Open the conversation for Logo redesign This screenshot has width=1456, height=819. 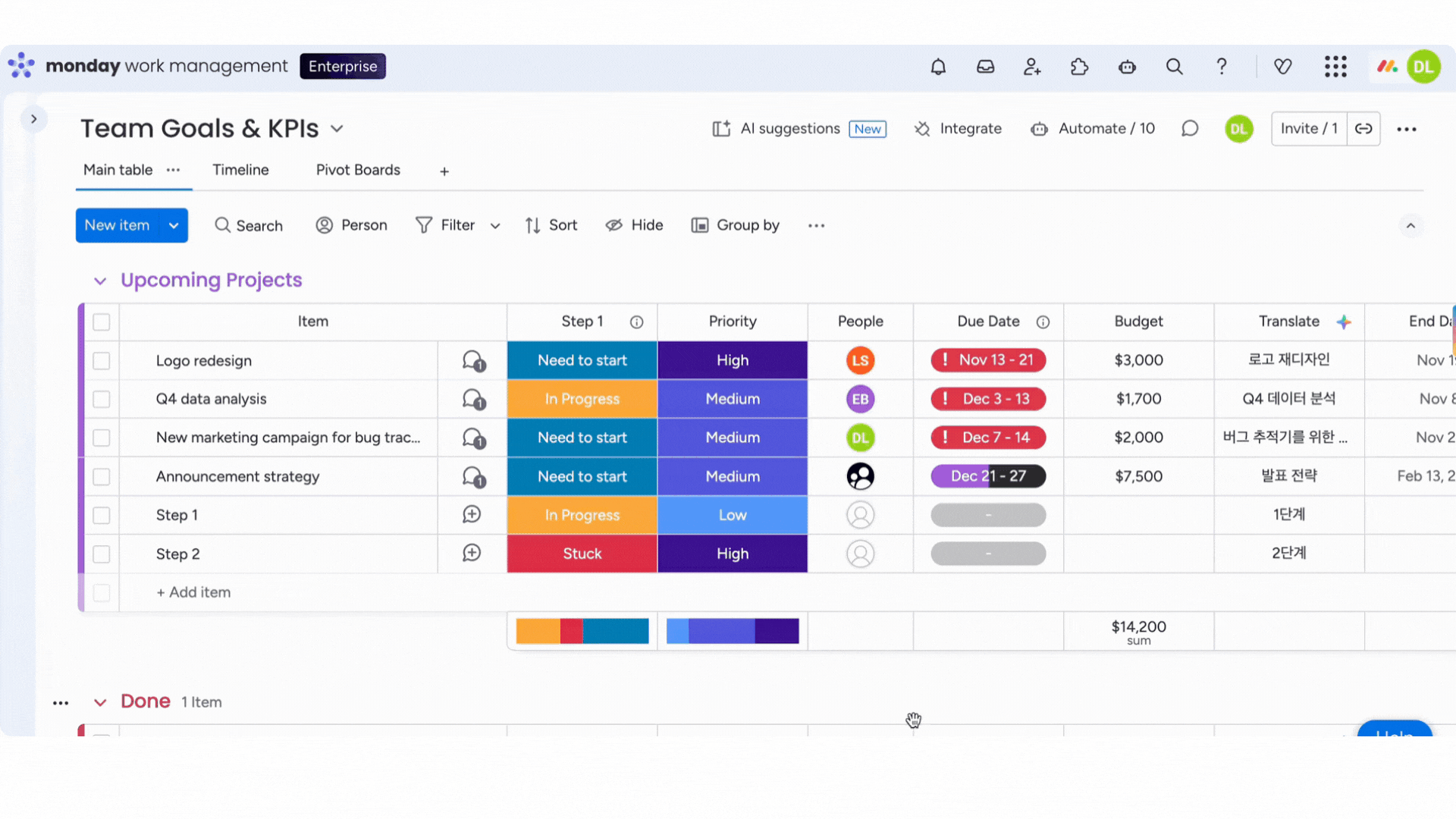[473, 360]
